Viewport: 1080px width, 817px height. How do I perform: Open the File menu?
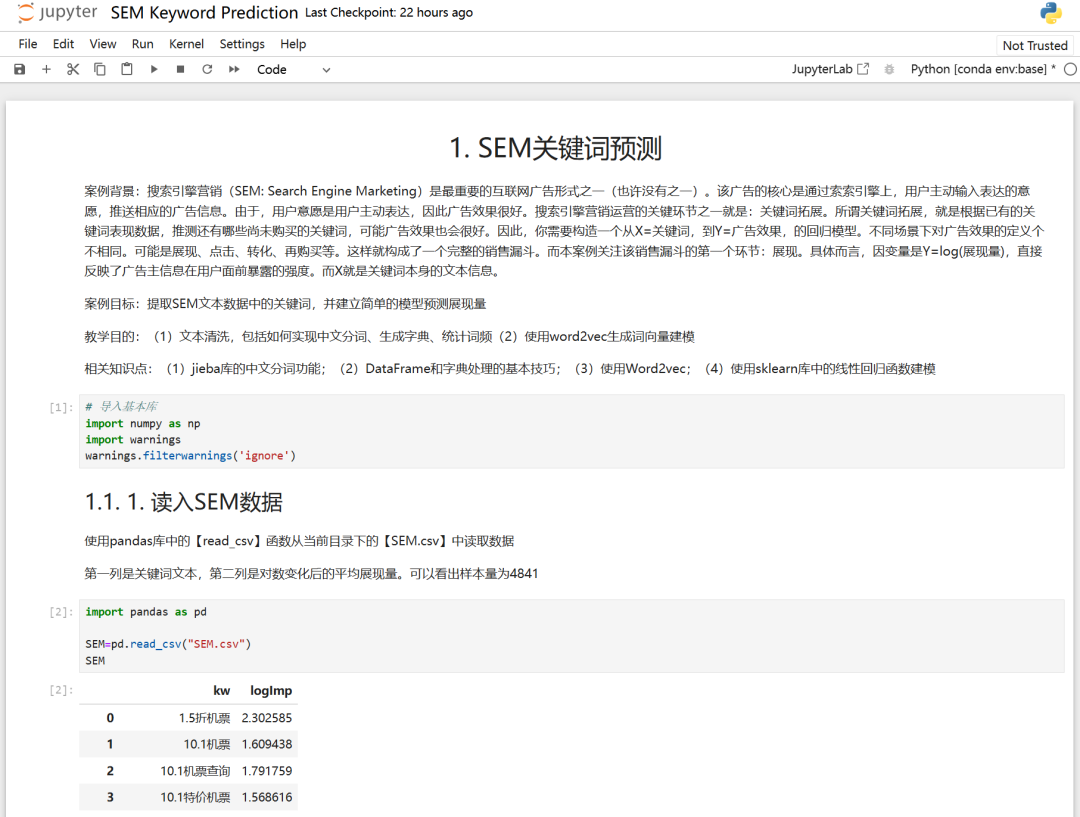[x=28, y=44]
